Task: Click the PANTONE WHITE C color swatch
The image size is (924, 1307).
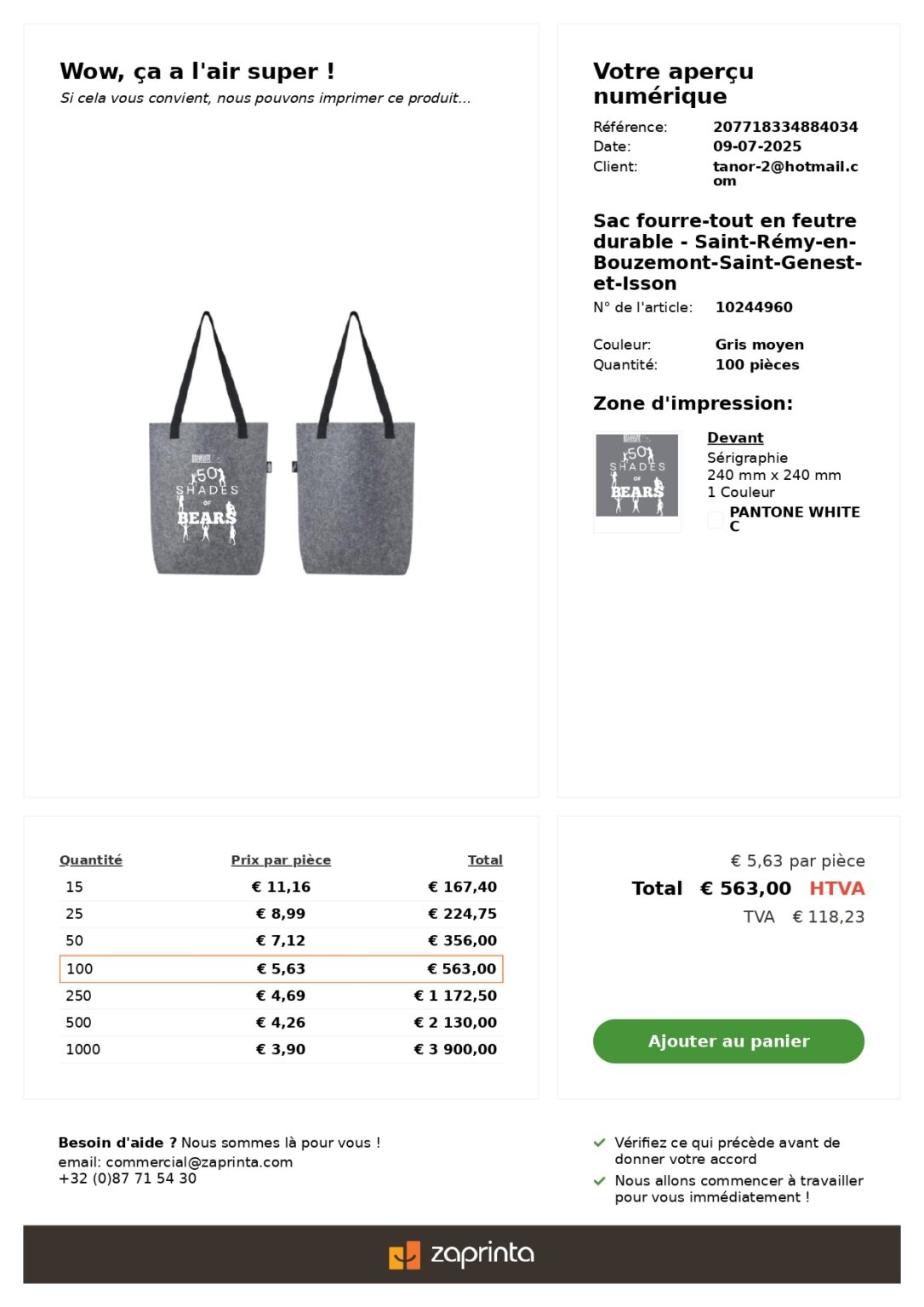Action: [x=716, y=519]
